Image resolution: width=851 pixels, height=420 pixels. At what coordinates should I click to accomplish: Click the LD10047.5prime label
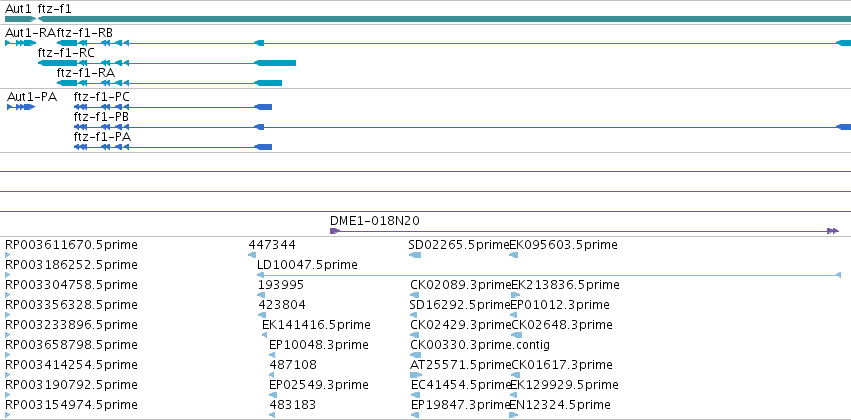307,265
